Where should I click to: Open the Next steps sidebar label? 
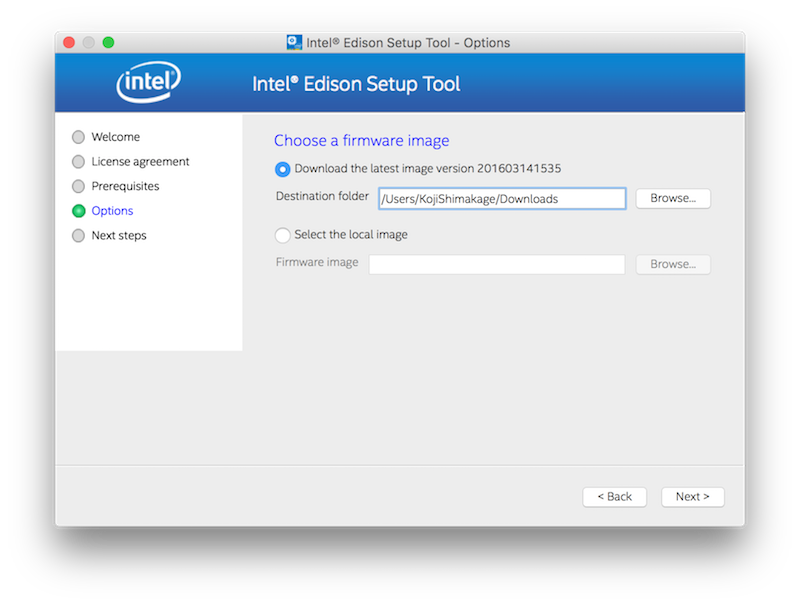[x=119, y=236]
